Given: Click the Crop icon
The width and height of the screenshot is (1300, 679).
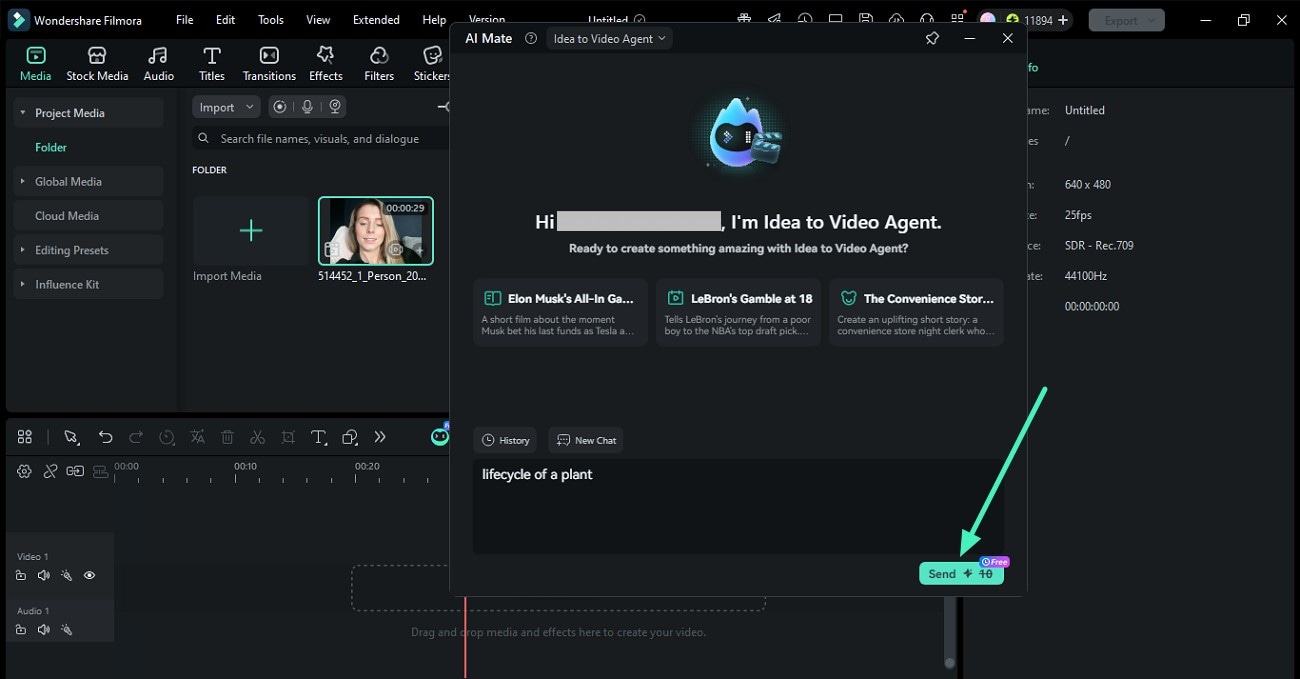Looking at the screenshot, I should point(288,437).
